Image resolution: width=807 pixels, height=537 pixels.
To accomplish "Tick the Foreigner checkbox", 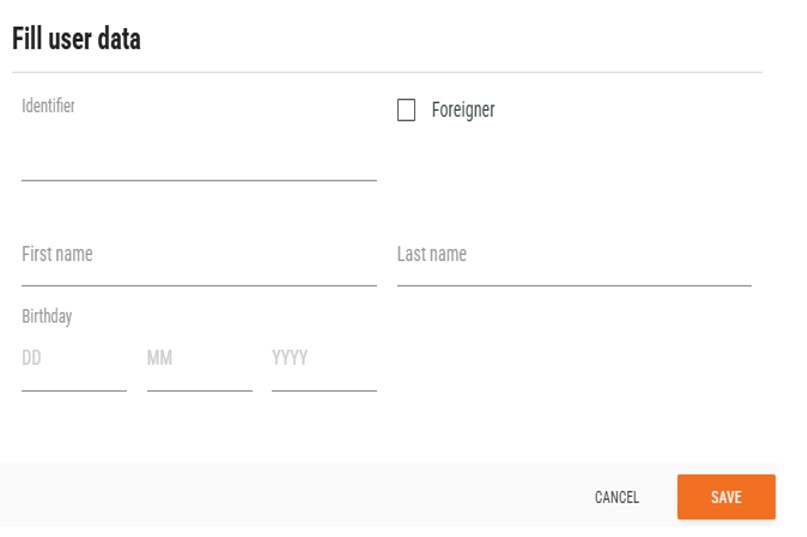I will coord(406,110).
